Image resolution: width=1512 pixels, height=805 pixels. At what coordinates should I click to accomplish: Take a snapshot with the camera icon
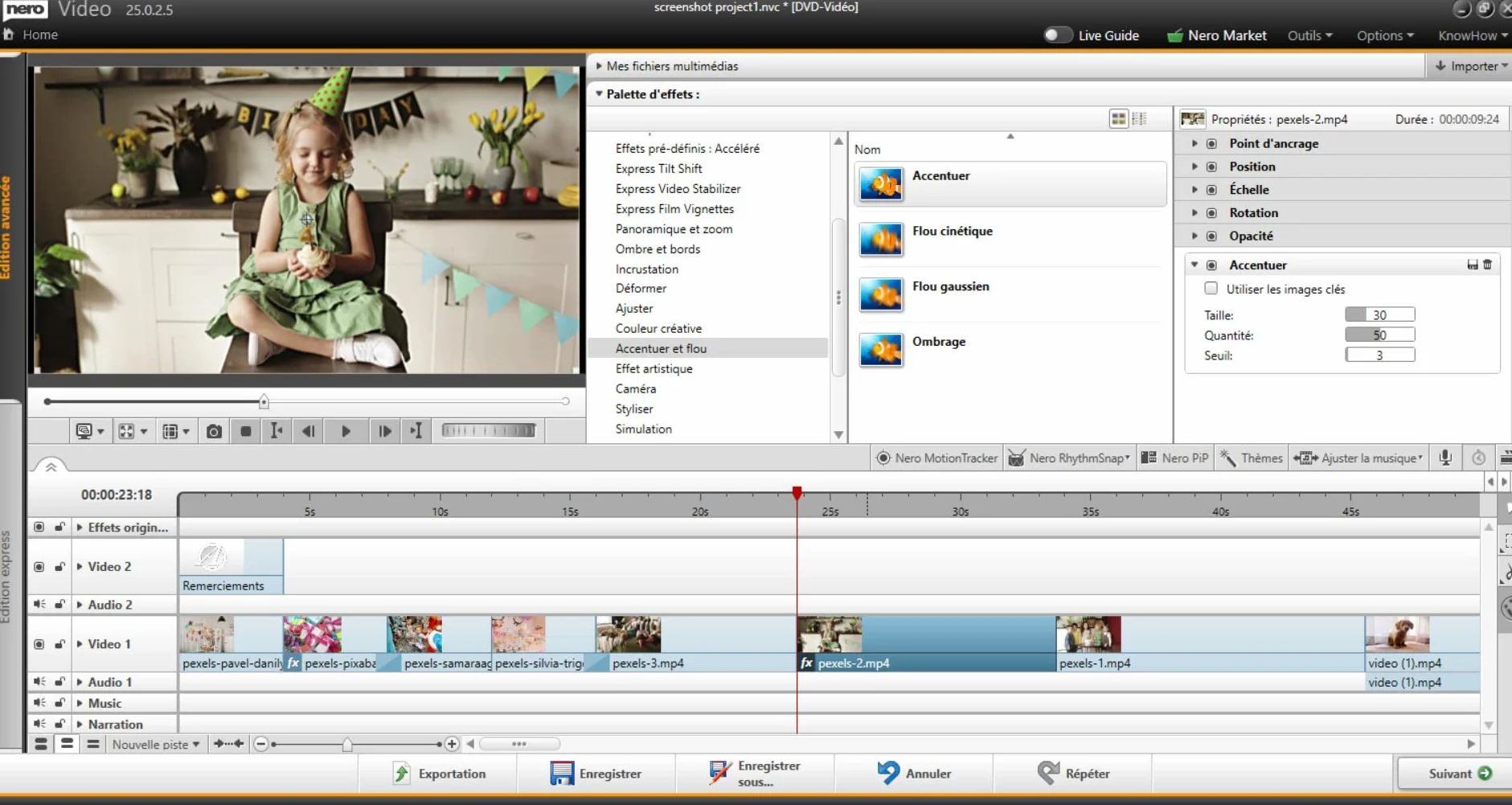[214, 431]
